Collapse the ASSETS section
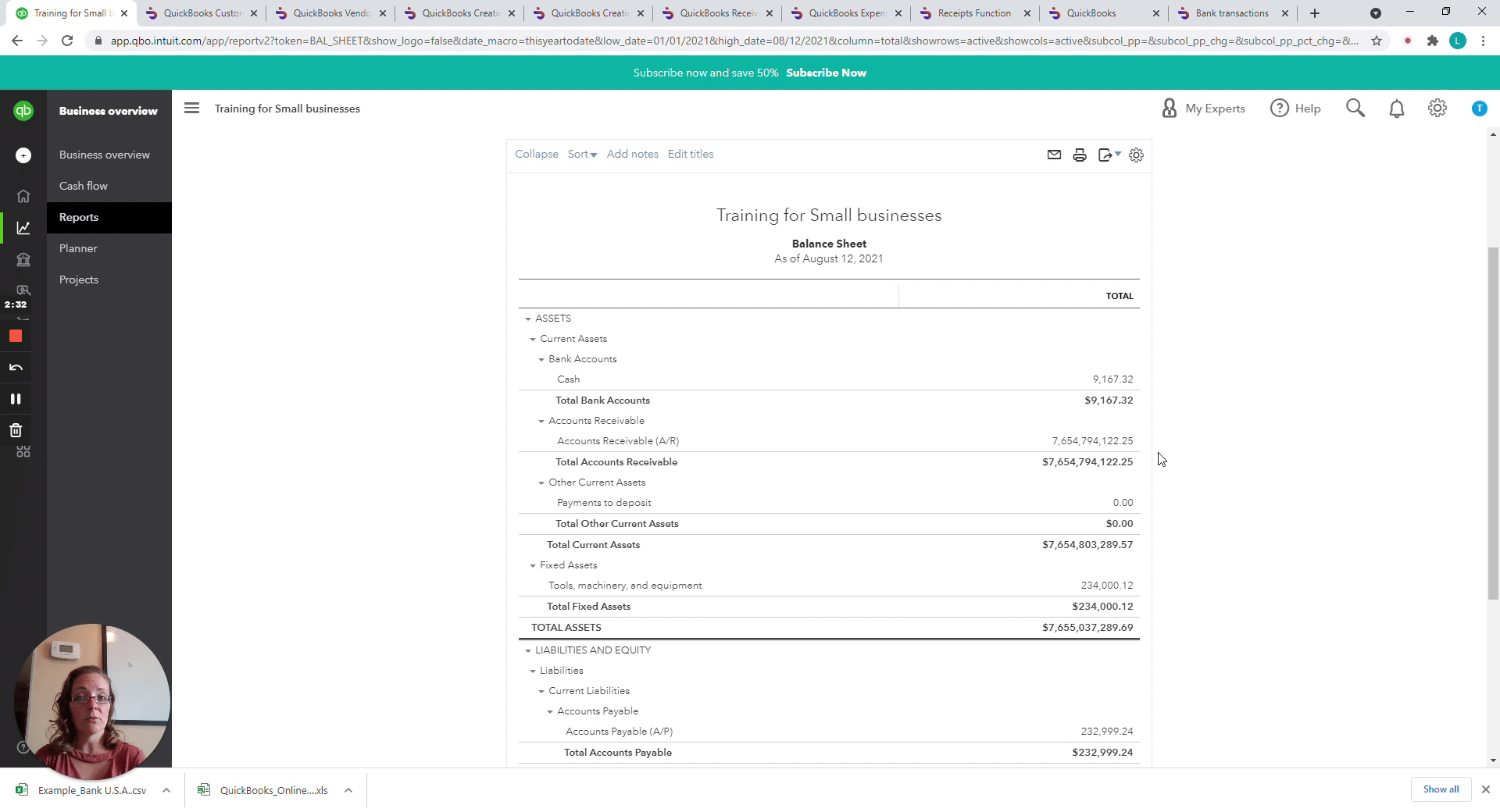1500x812 pixels. (x=528, y=319)
